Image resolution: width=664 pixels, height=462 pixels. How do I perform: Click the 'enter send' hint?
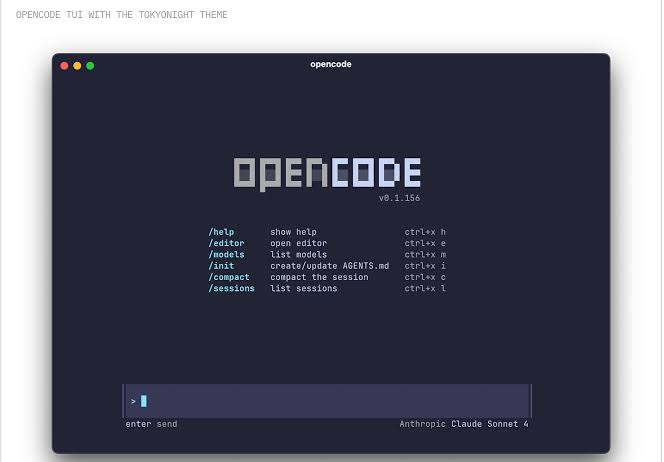click(151, 424)
